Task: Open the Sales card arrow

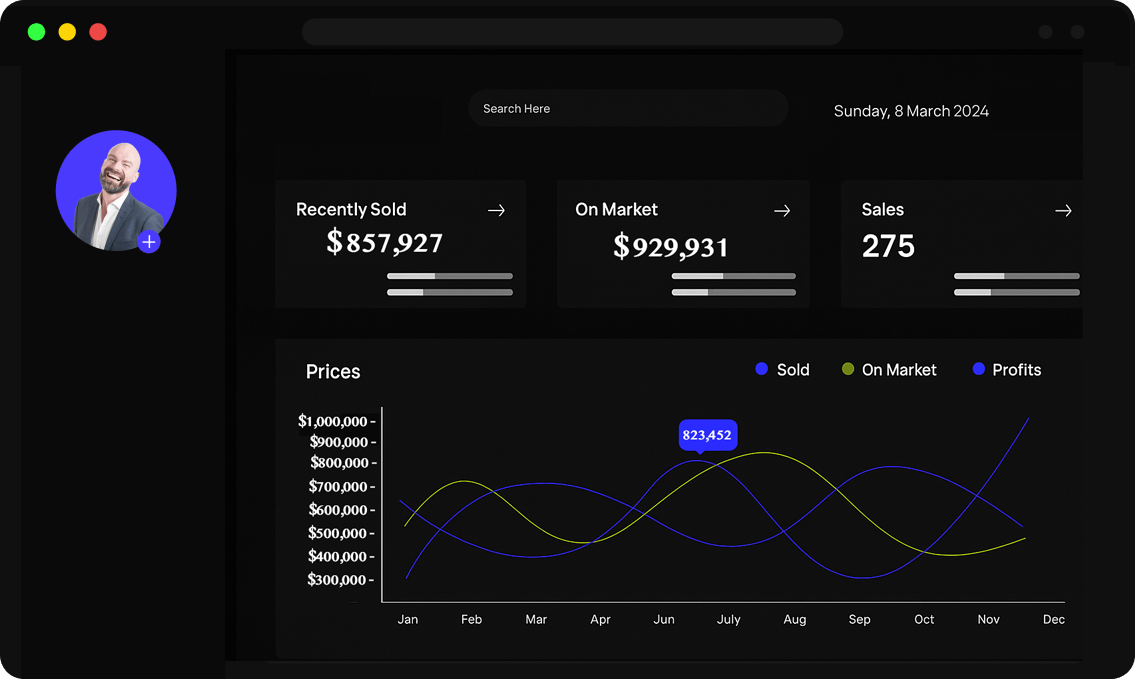Action: point(1063,210)
